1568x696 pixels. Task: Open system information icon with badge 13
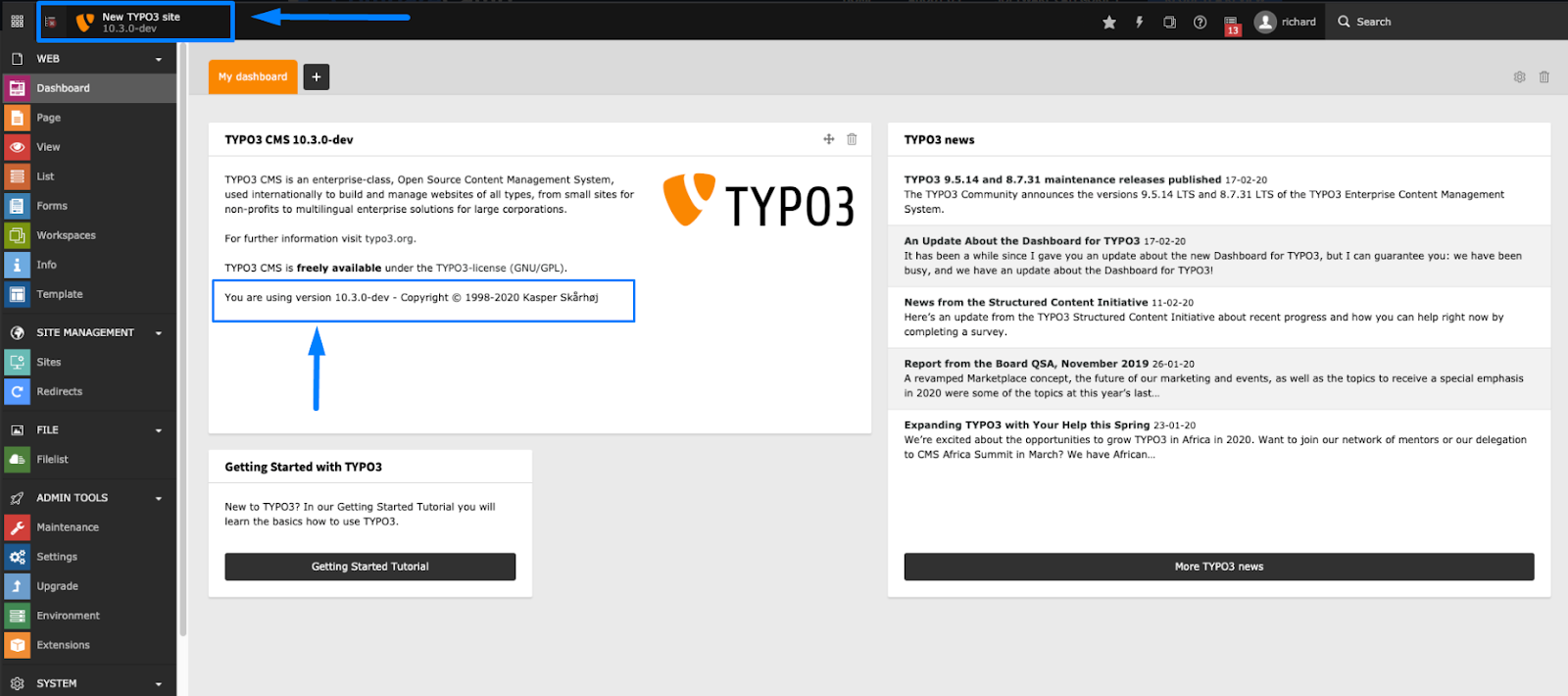coord(1232,25)
